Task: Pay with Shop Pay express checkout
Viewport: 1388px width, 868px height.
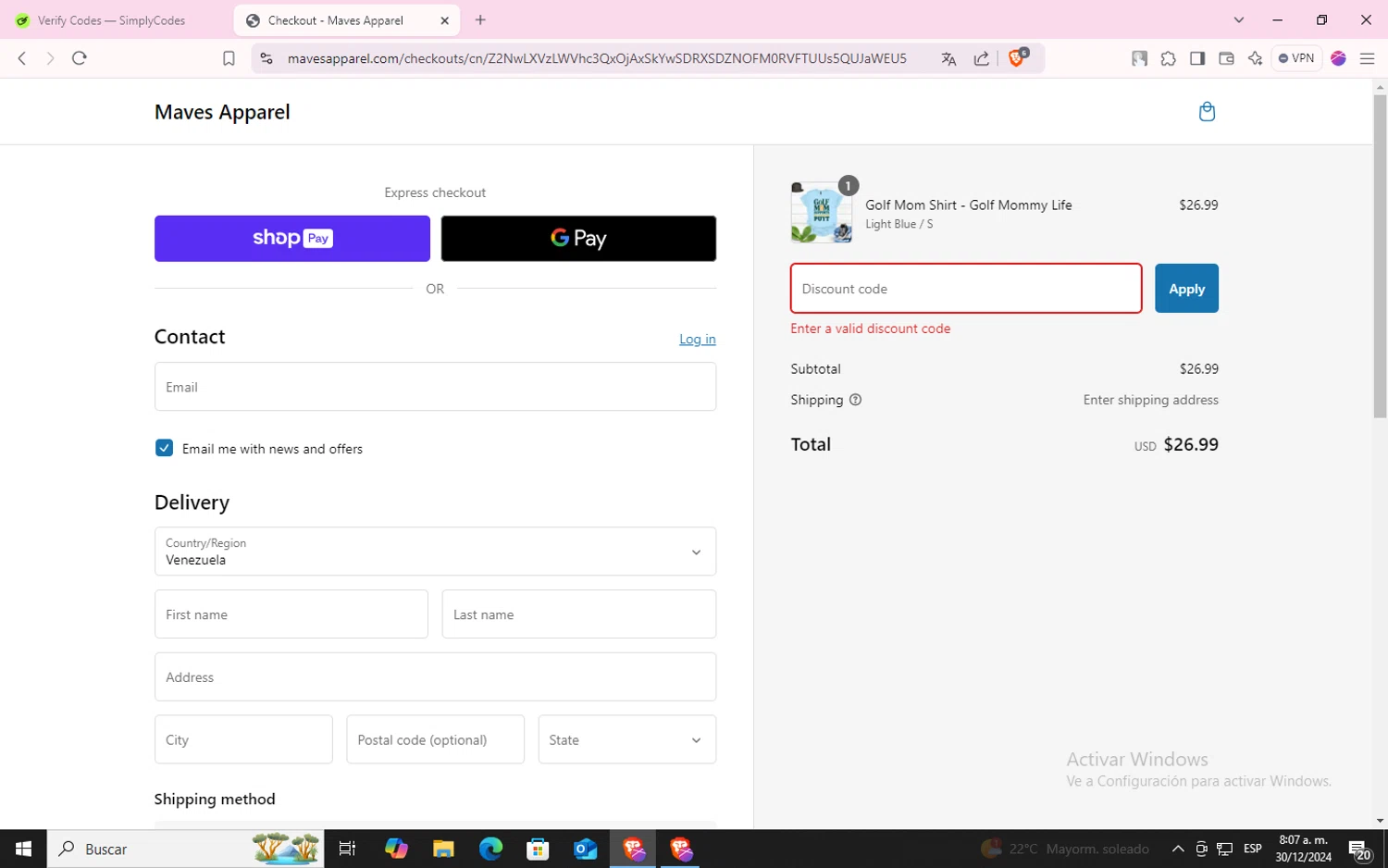Action: [x=292, y=239]
